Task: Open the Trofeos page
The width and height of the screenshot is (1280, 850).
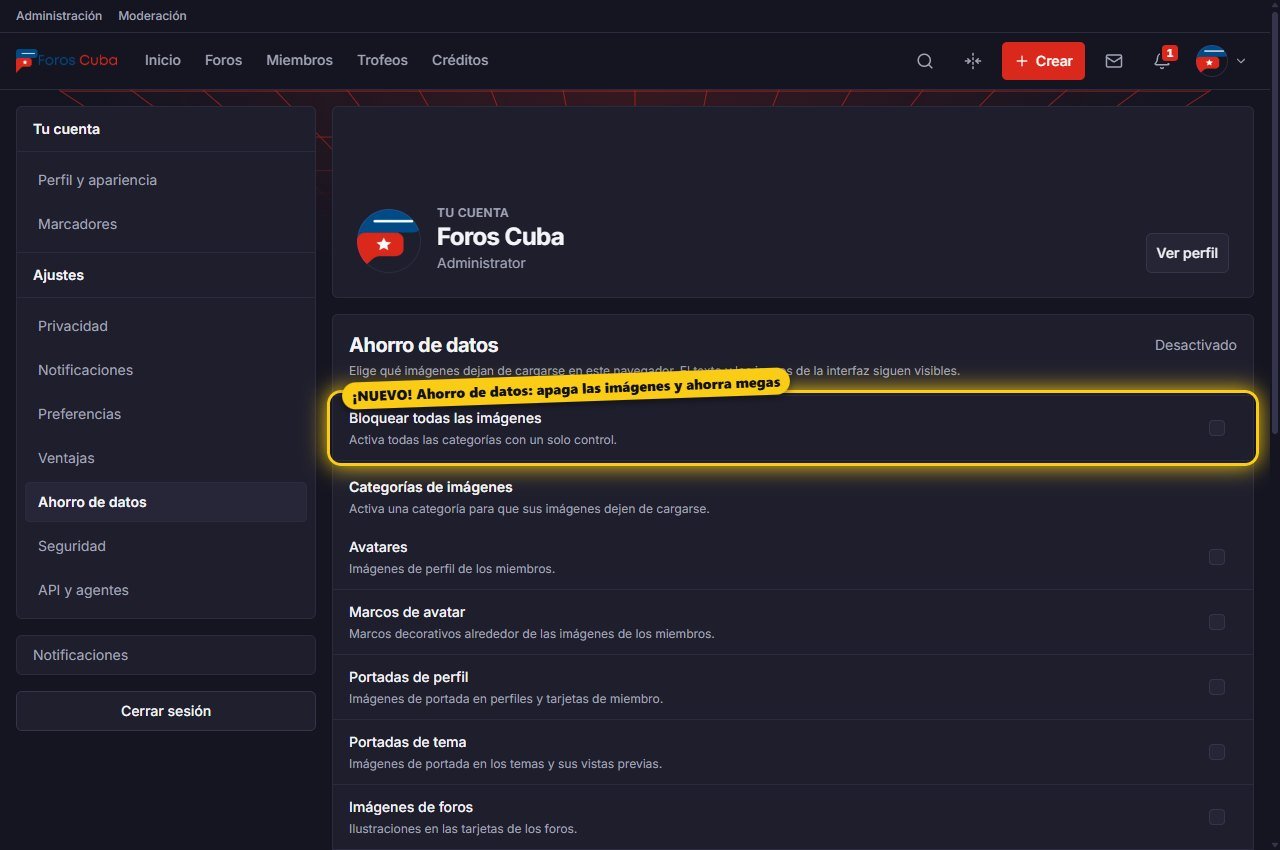Action: [382, 60]
